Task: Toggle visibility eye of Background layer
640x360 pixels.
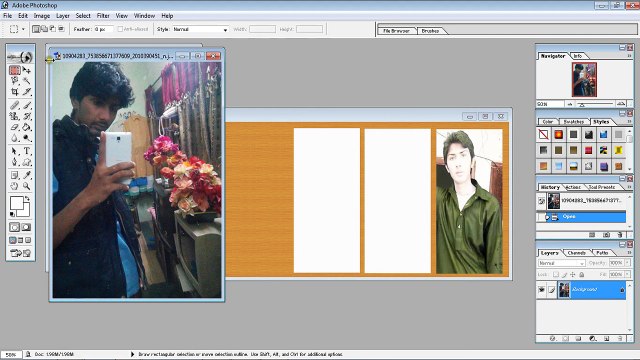Action: 542,289
